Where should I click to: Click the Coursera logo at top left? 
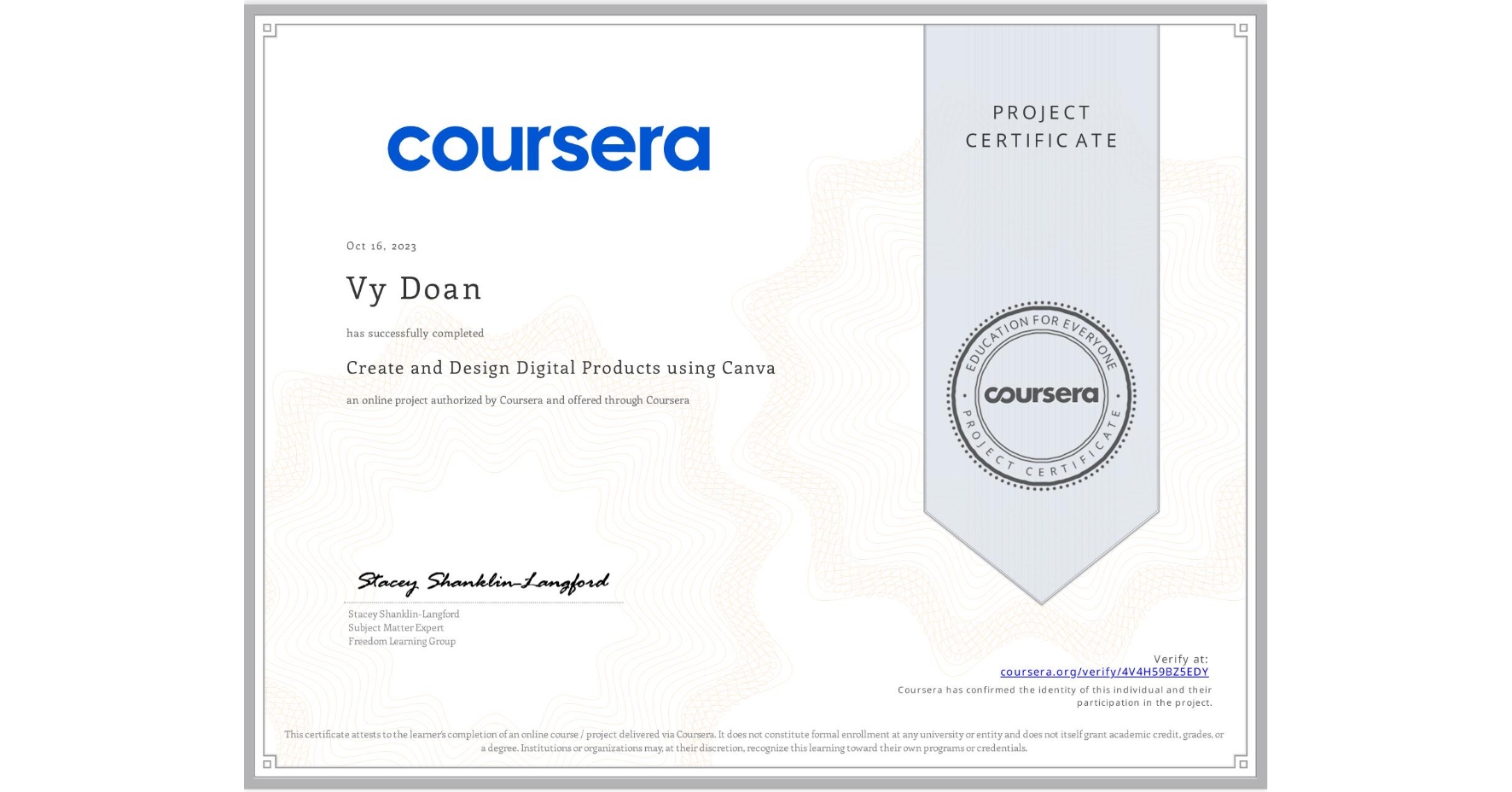coord(550,147)
